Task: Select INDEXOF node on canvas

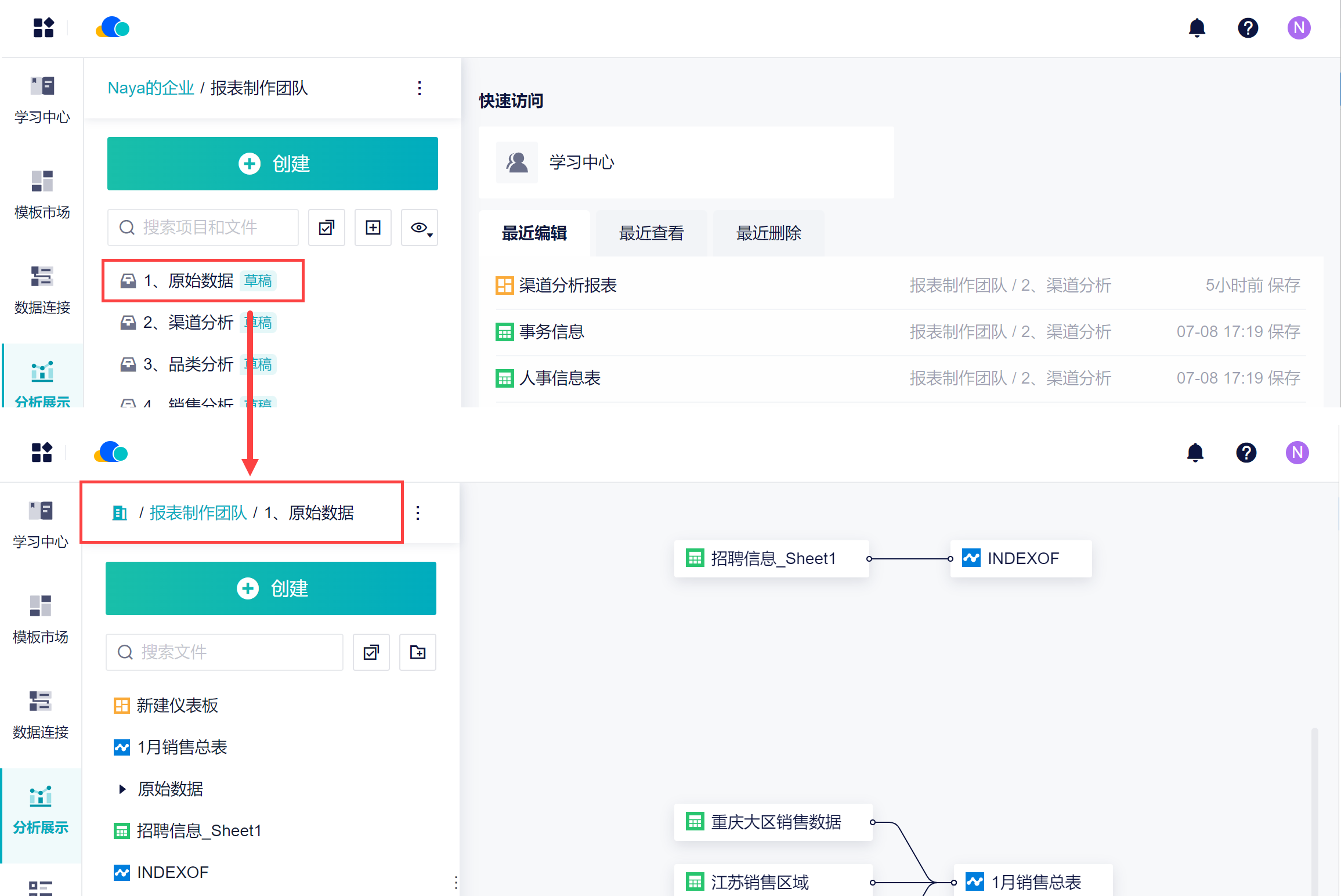Action: coord(1021,559)
